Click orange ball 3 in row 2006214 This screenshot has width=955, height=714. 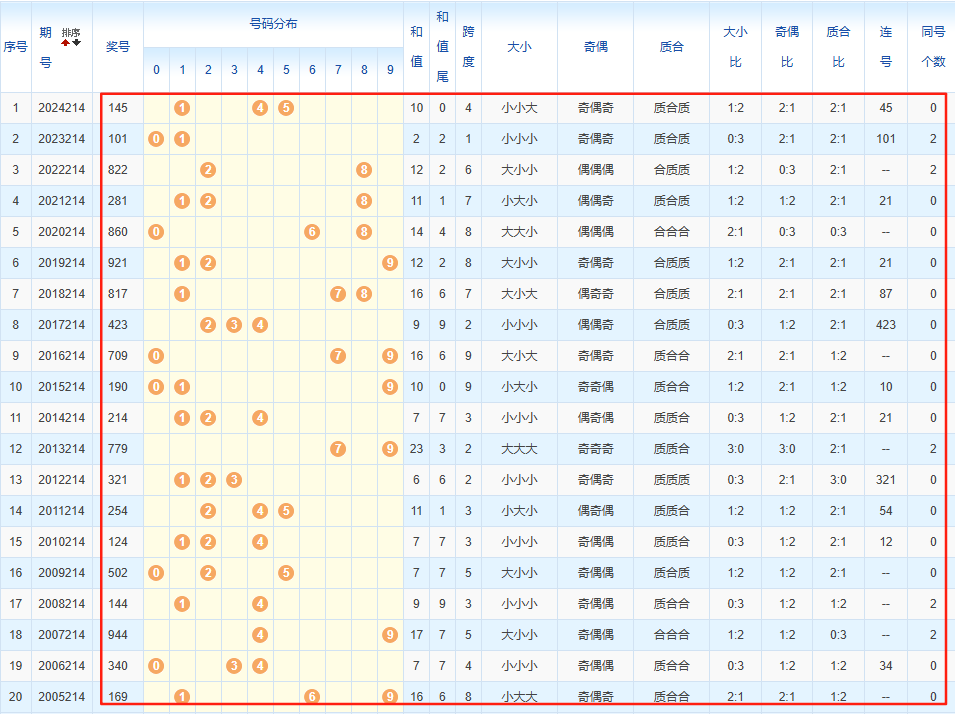coord(234,666)
